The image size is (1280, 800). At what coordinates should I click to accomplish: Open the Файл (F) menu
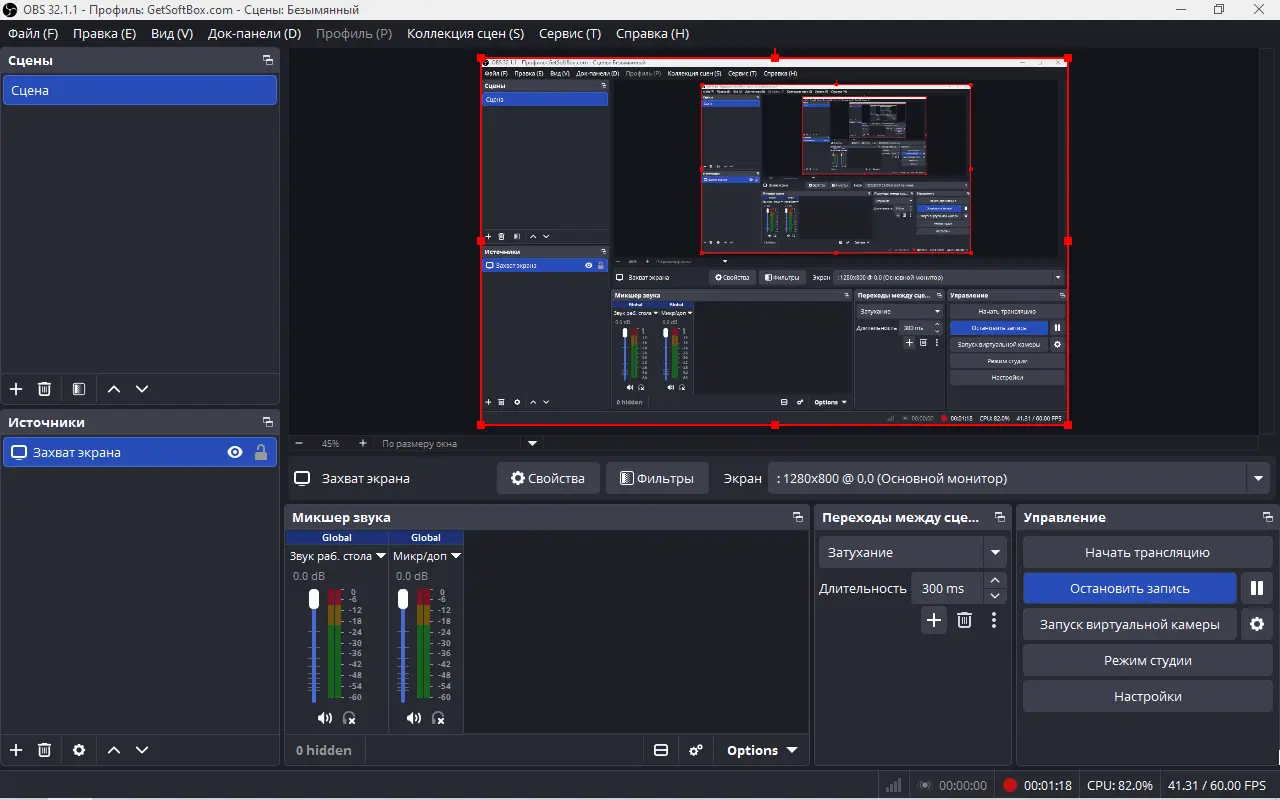(x=33, y=33)
